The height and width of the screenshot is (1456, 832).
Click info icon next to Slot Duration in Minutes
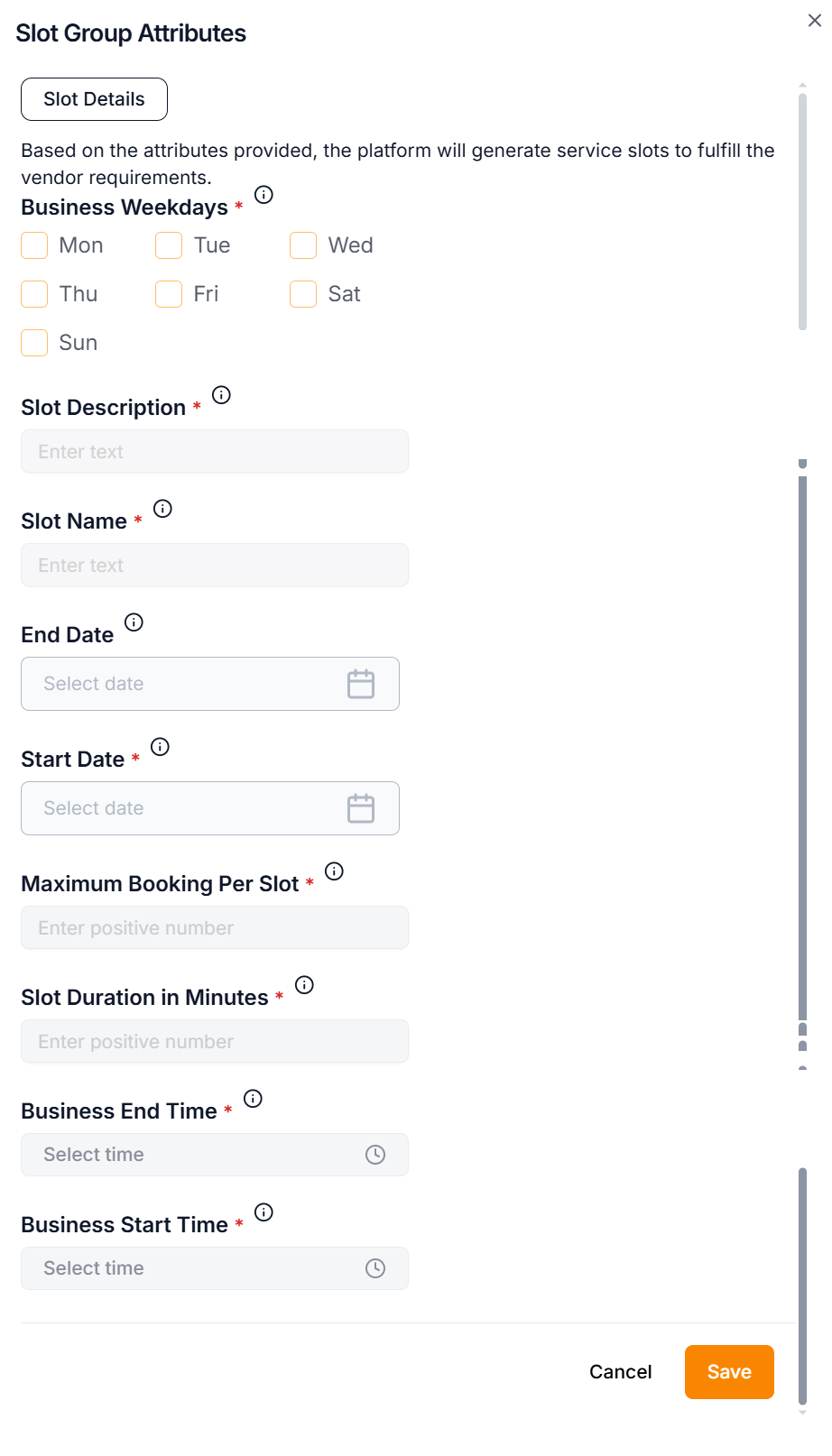pyautogui.click(x=304, y=985)
